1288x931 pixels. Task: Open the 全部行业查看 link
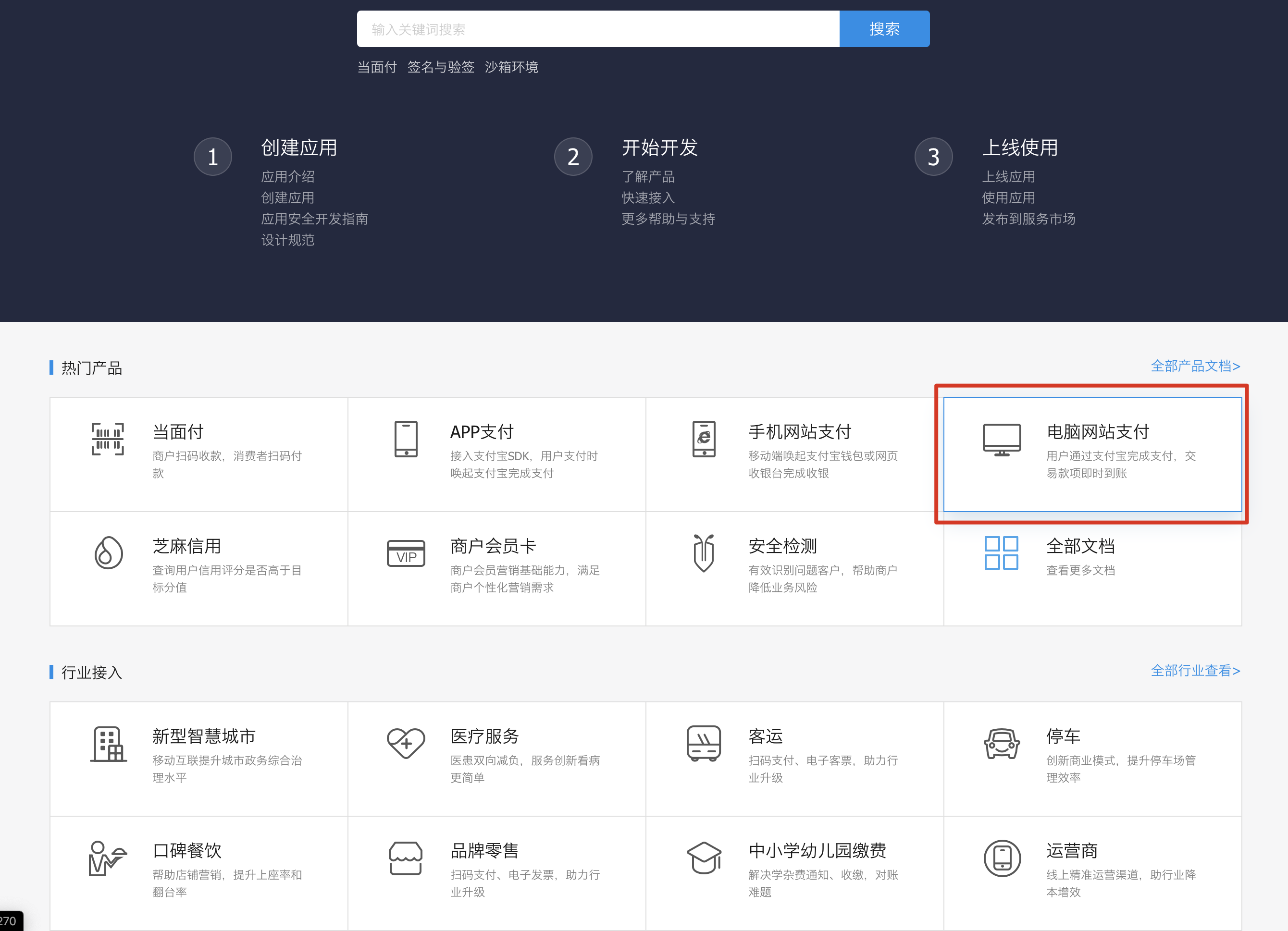point(1195,671)
